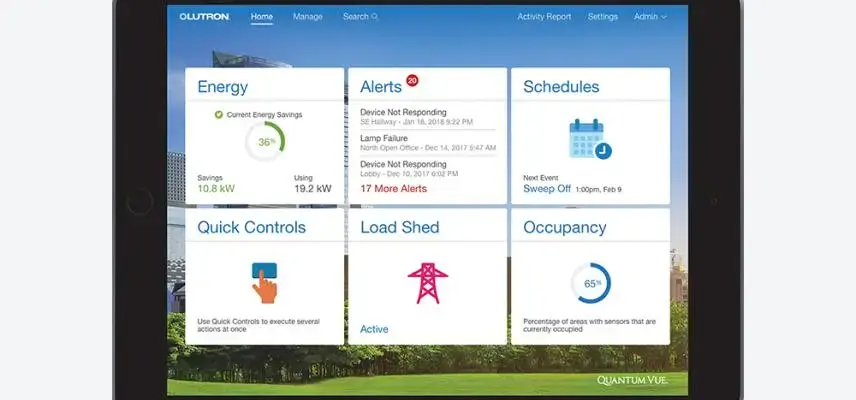Click the Load Shed Active status
Viewport: 856px width, 400px height.
374,329
